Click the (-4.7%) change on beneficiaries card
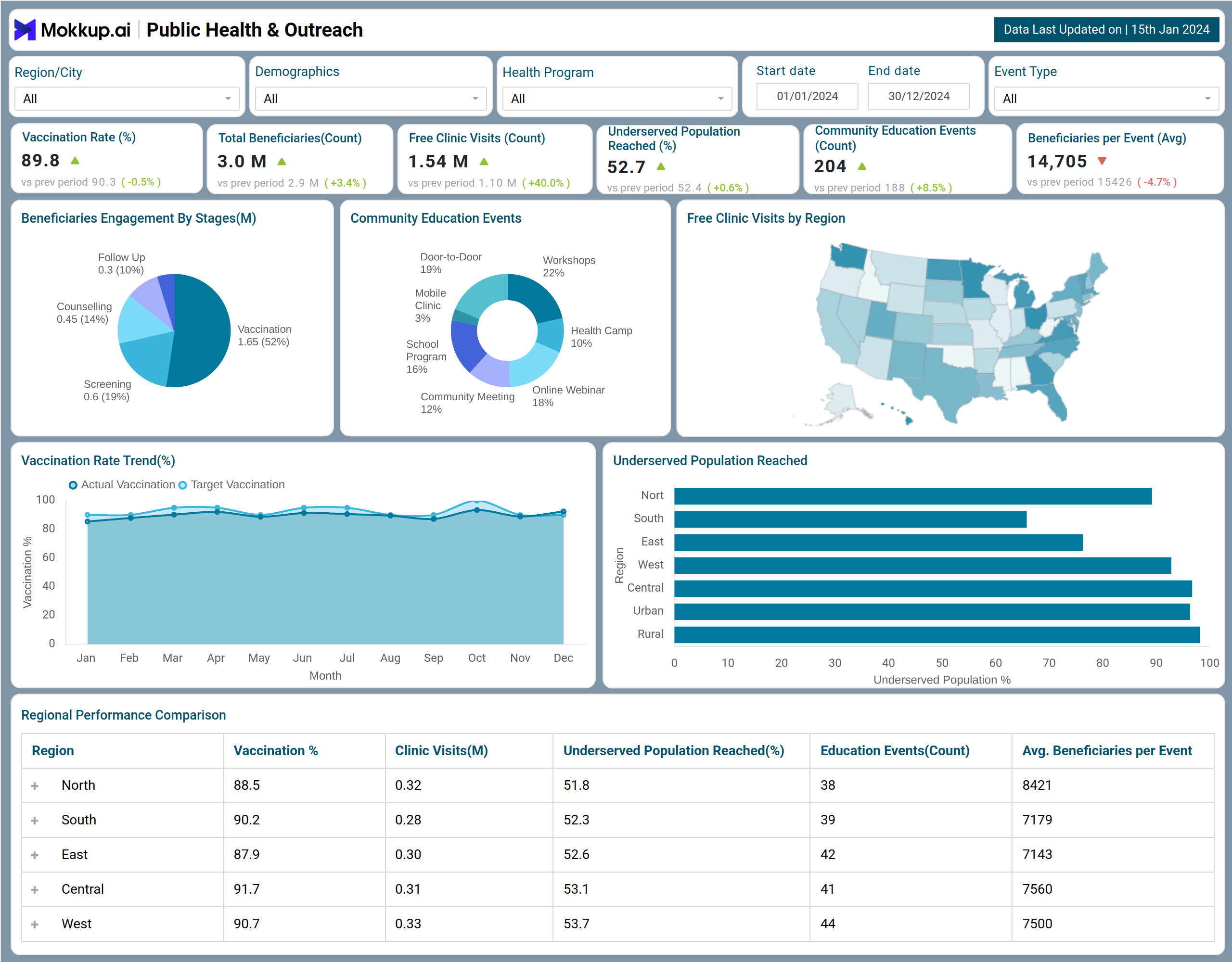 click(1157, 182)
